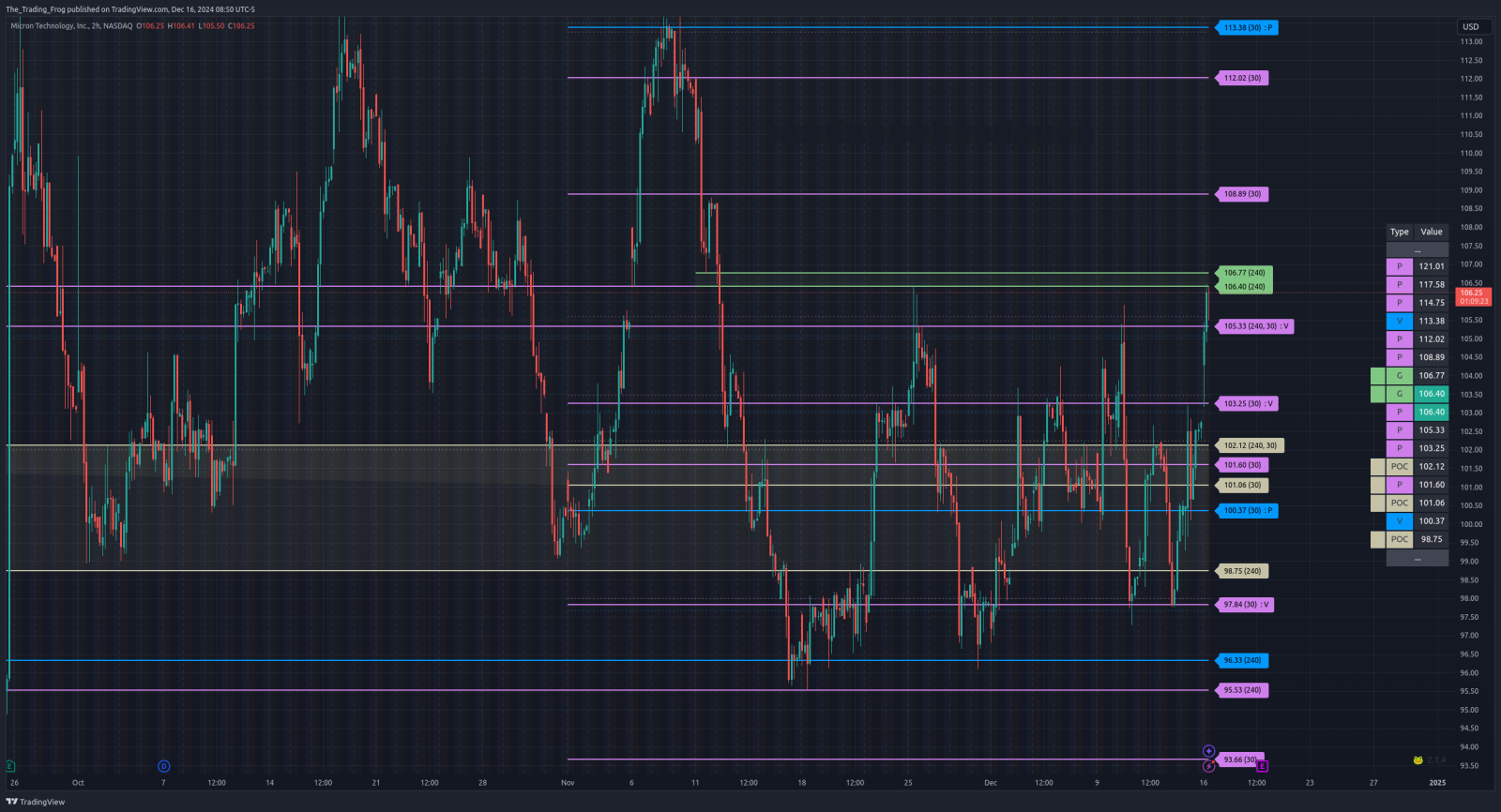Viewport: 1501px width, 812px height.
Task: Click the 93.50 tick on the price axis
Action: tap(1469, 766)
